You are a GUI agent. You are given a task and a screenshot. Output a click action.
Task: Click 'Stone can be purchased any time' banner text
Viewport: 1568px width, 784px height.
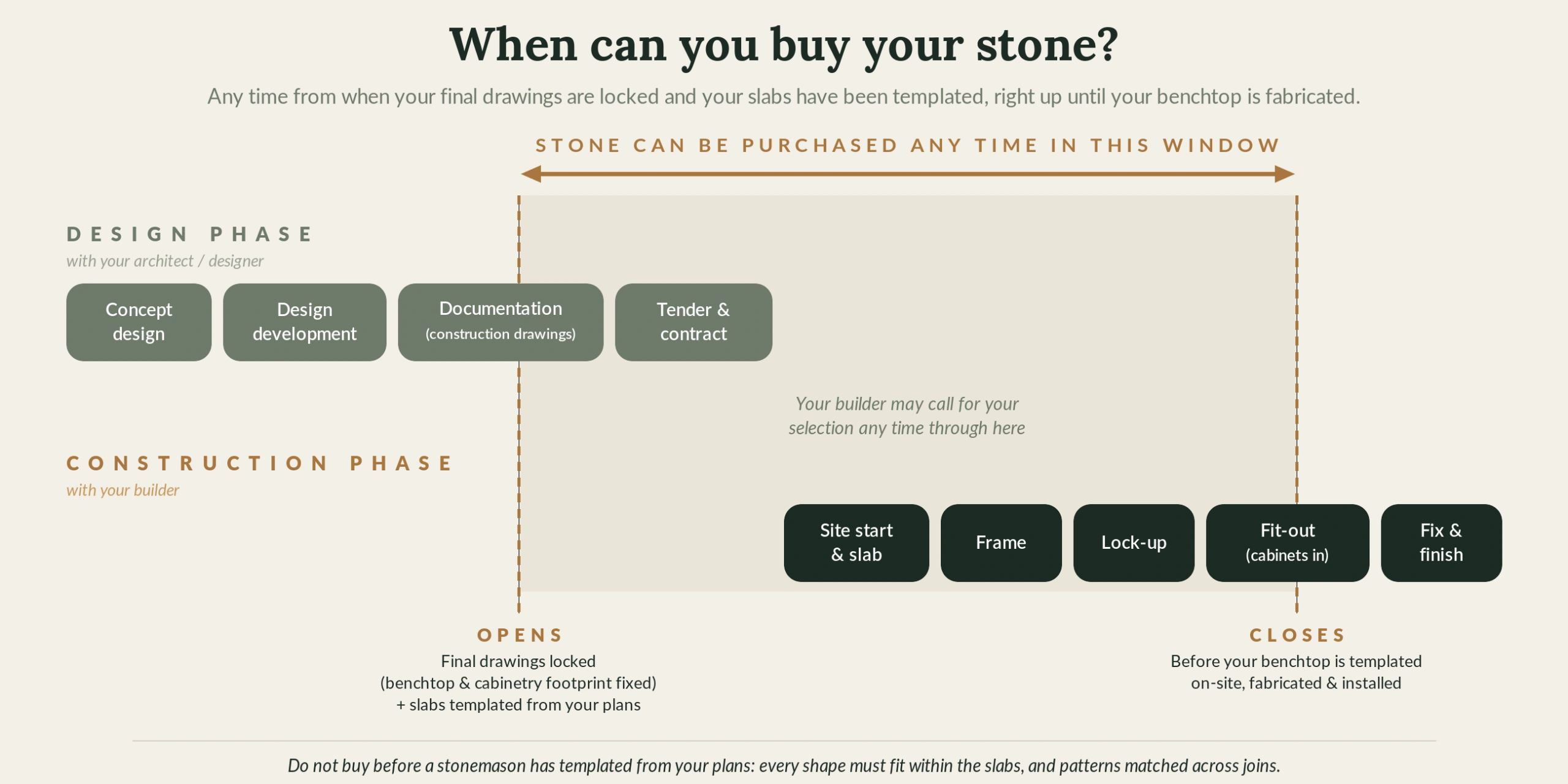pos(908,145)
